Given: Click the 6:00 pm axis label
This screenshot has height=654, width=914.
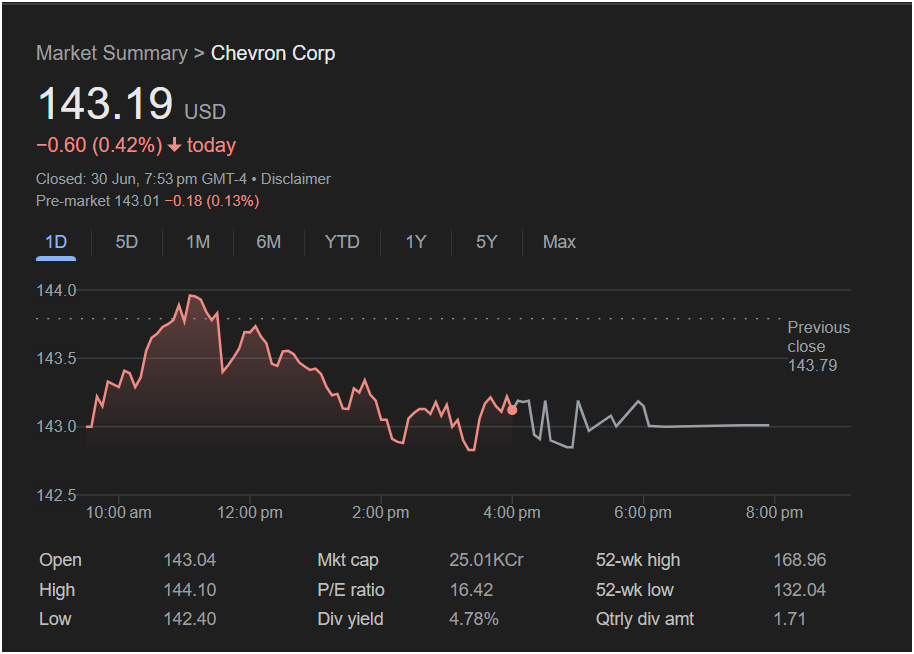Looking at the screenshot, I should click(643, 513).
